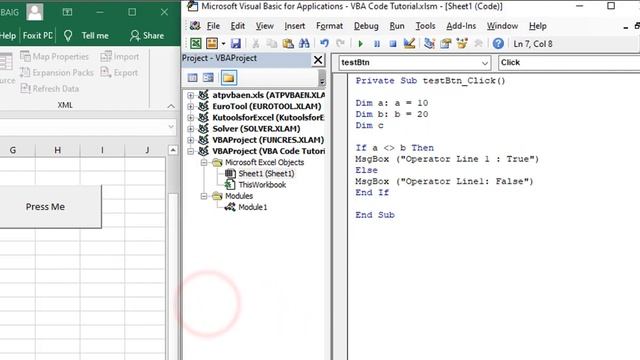Select ThisWorkbook in project tree

click(x=262, y=185)
